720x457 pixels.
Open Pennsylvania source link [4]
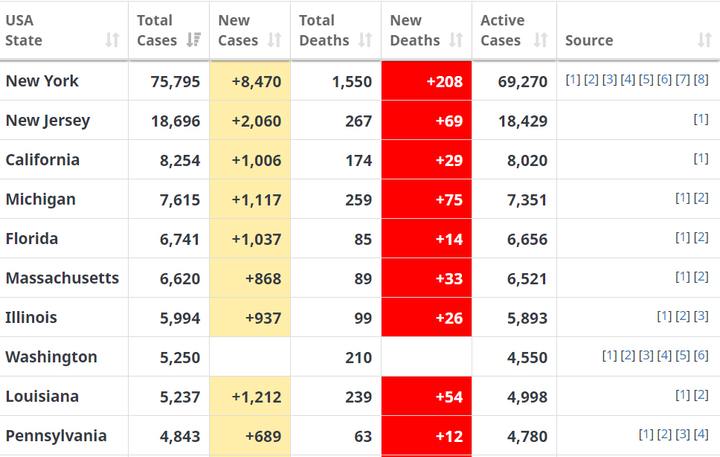[701, 435]
